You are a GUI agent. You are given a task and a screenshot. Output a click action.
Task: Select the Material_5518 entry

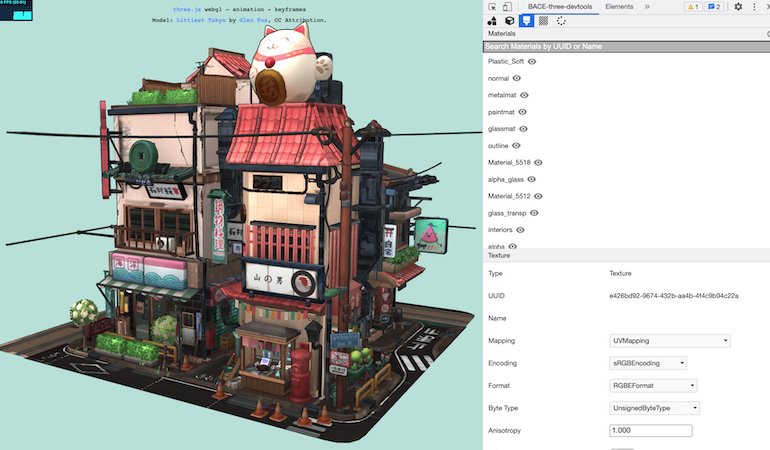[509, 163]
